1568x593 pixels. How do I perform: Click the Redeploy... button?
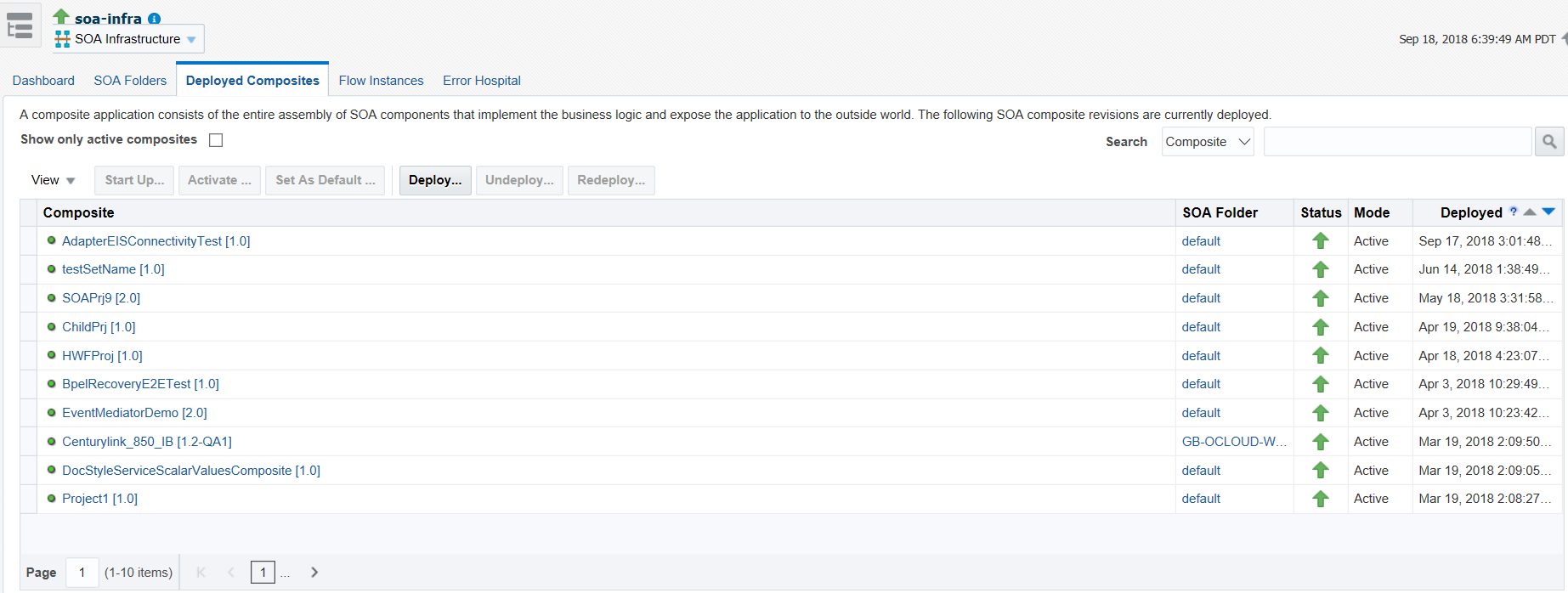611,180
